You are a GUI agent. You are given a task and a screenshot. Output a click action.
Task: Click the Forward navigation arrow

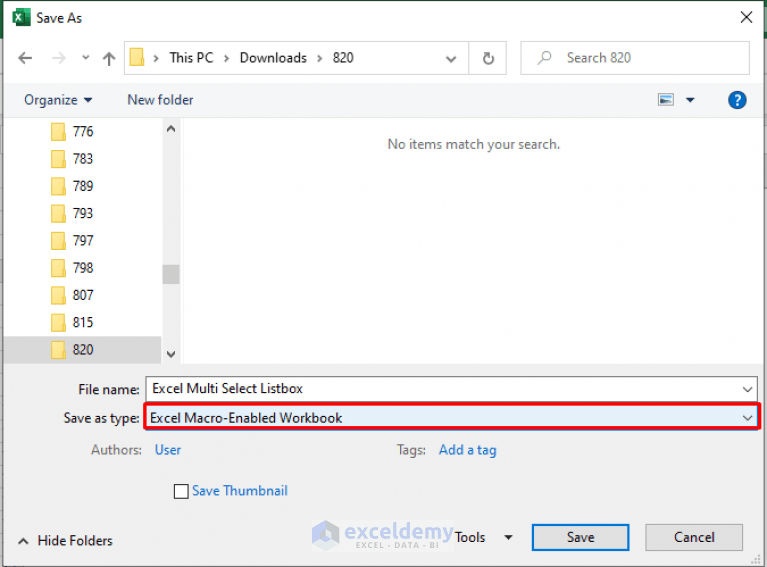(x=59, y=58)
